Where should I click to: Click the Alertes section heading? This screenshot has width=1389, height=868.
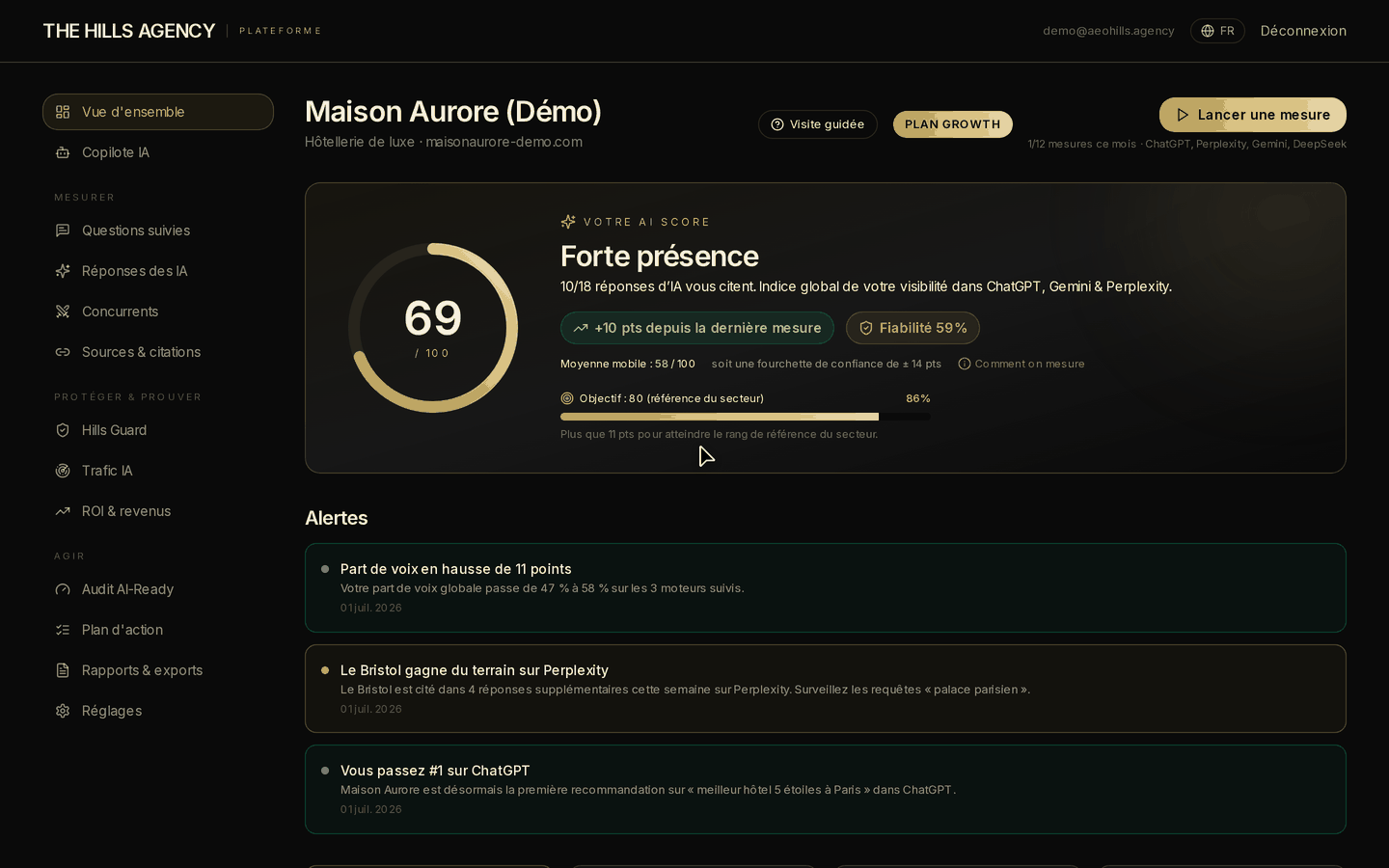(337, 518)
